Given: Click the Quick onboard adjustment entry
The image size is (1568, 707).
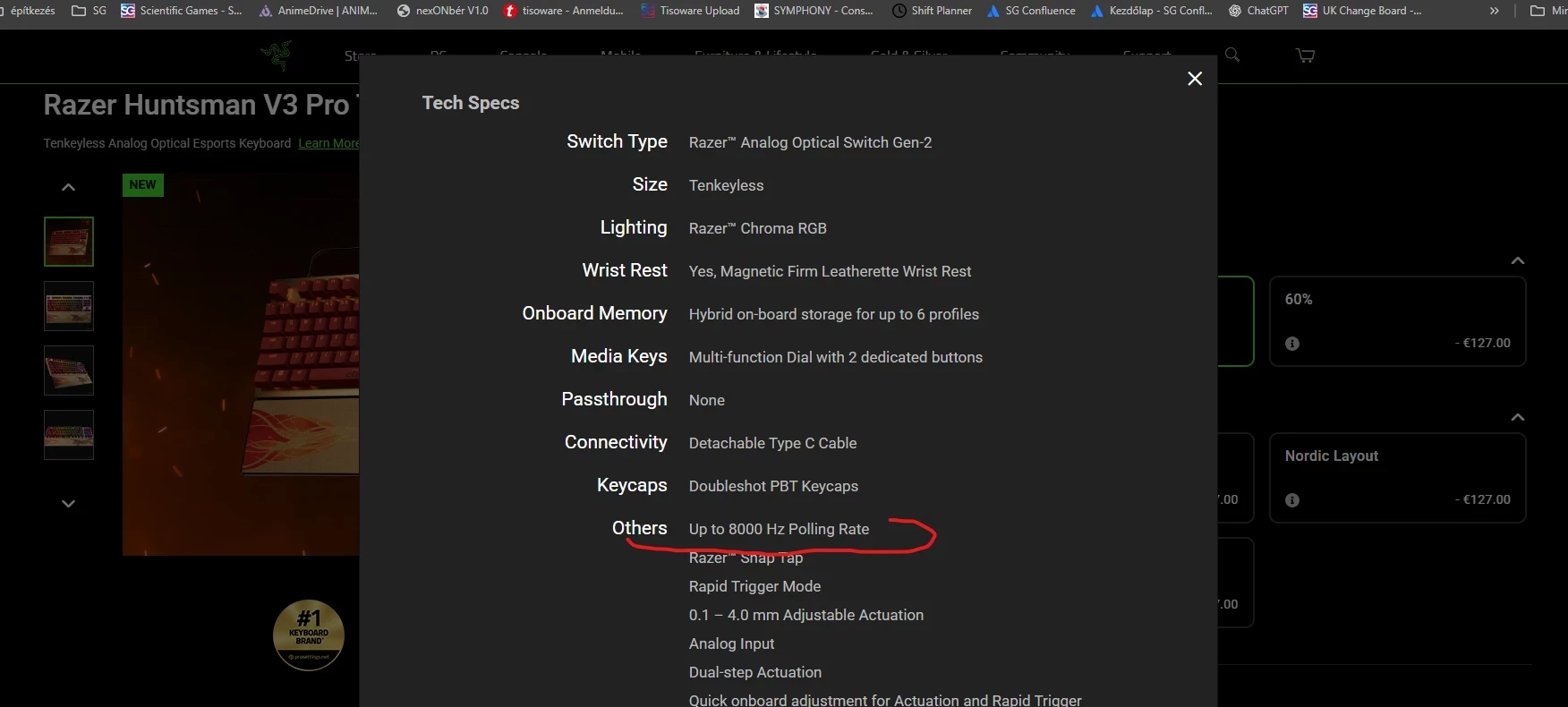Looking at the screenshot, I should [884, 700].
